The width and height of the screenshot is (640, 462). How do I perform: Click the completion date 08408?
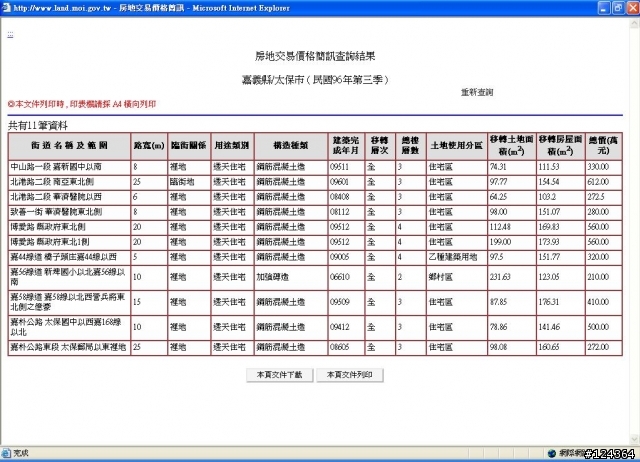point(340,197)
